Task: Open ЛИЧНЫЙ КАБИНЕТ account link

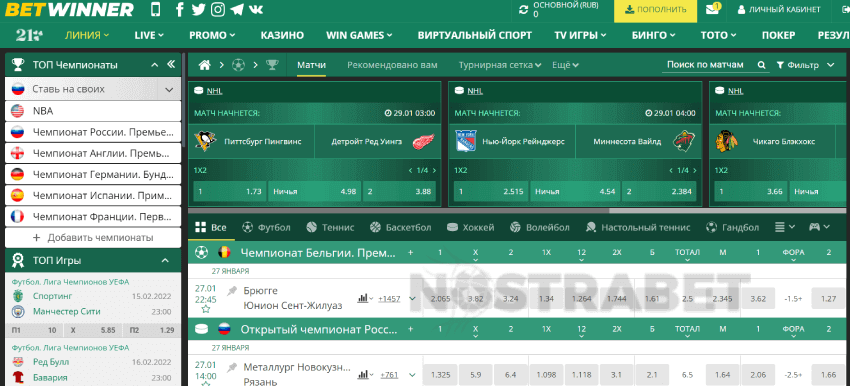Action: click(x=779, y=9)
